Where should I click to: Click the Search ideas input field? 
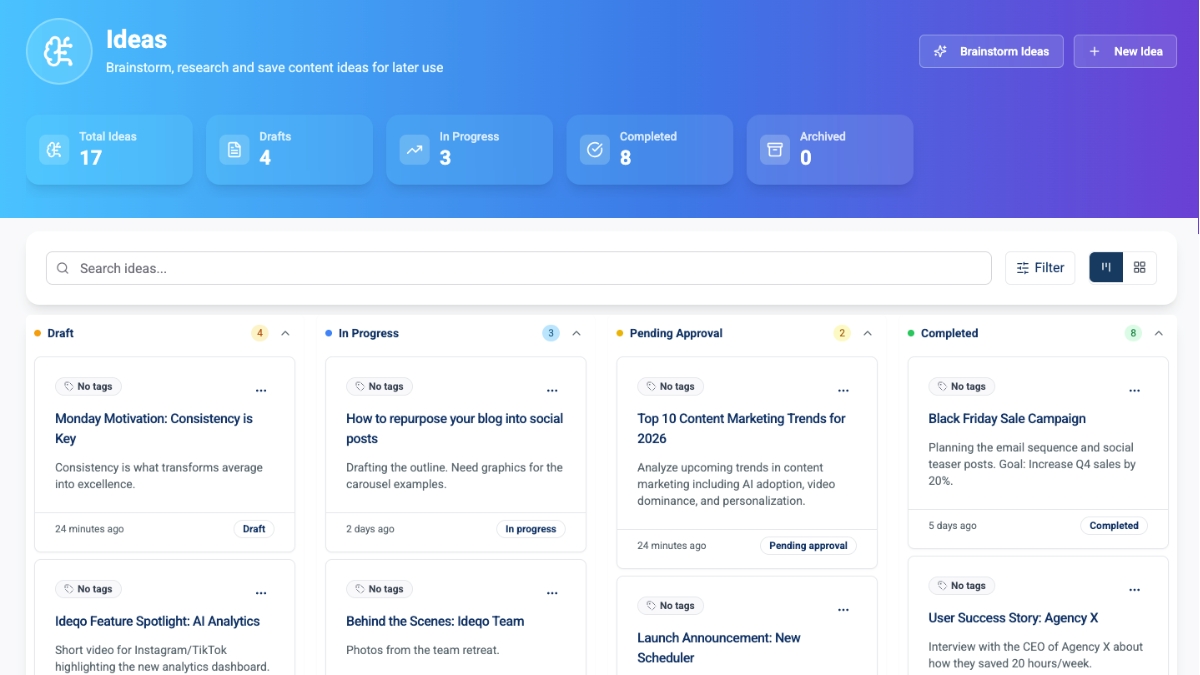click(518, 268)
